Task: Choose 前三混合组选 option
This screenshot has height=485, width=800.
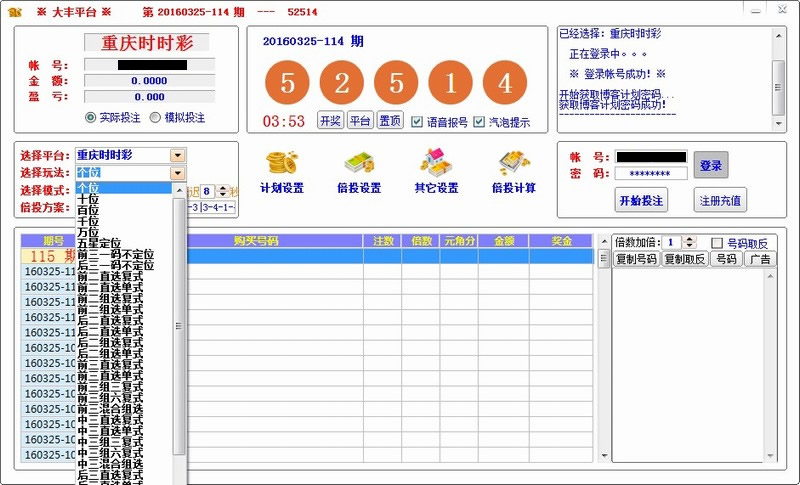Action: click(x=124, y=409)
